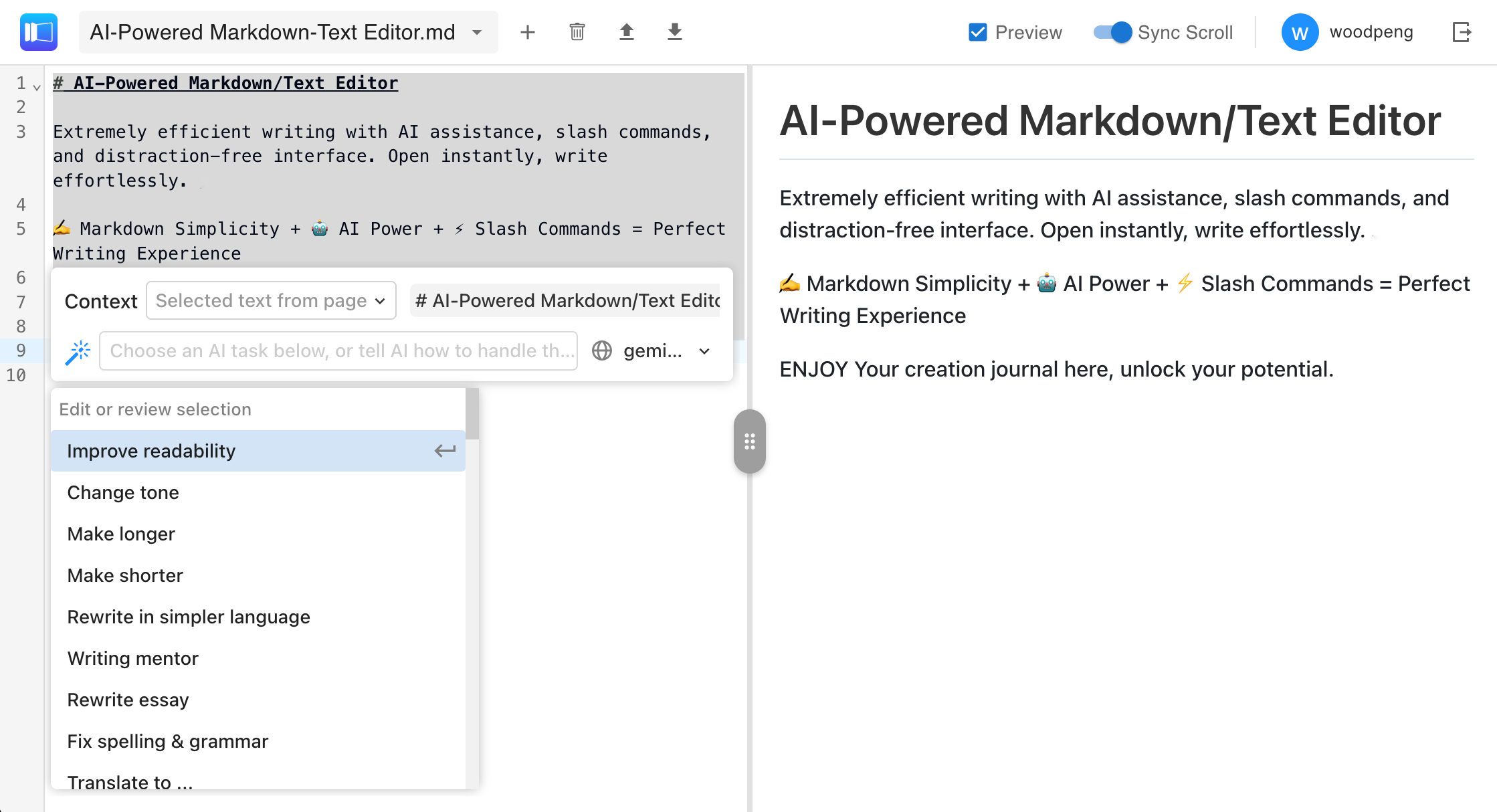
Task: Delete the document using the trash icon
Action: (577, 31)
